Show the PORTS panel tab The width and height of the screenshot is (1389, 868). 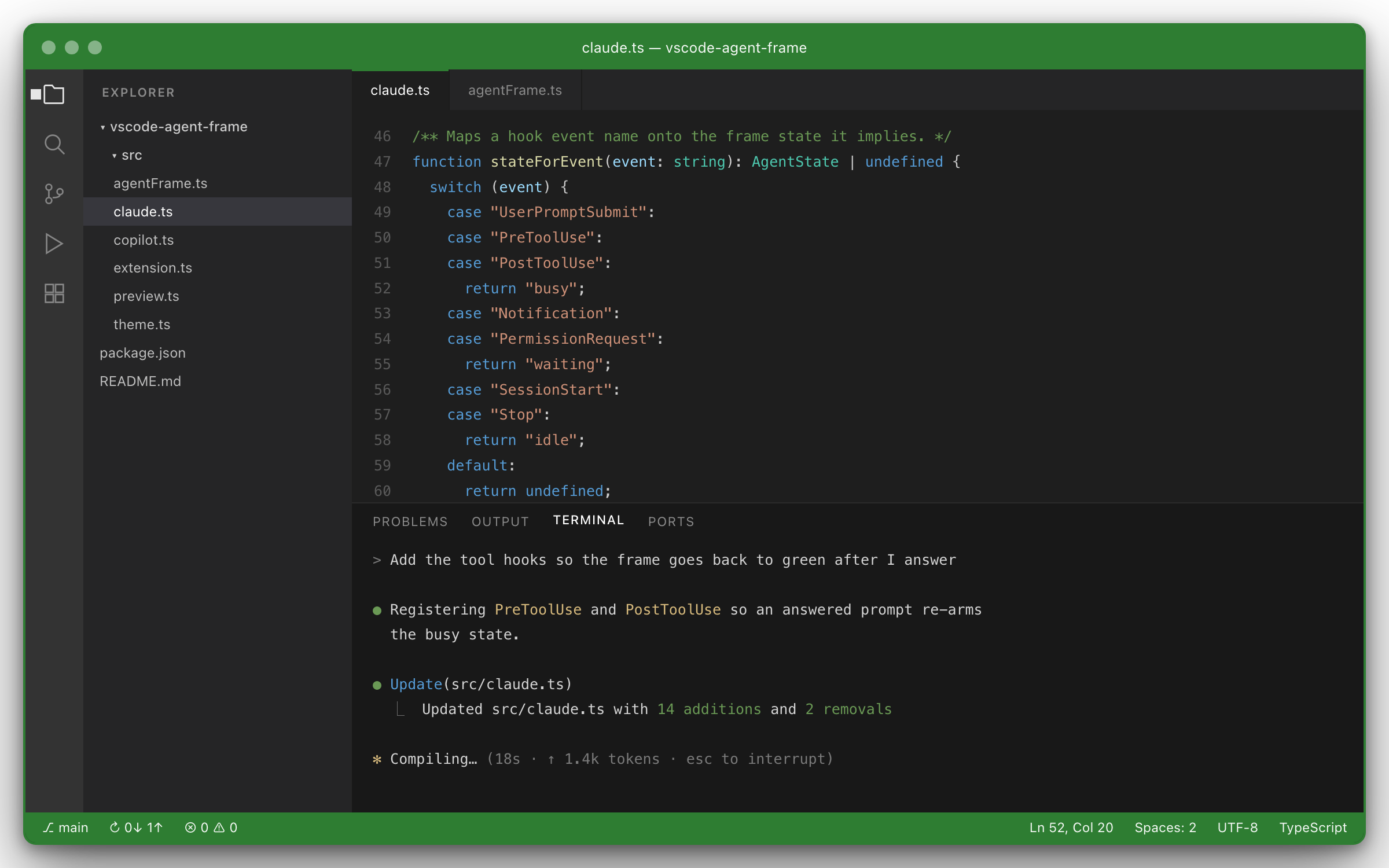671,521
